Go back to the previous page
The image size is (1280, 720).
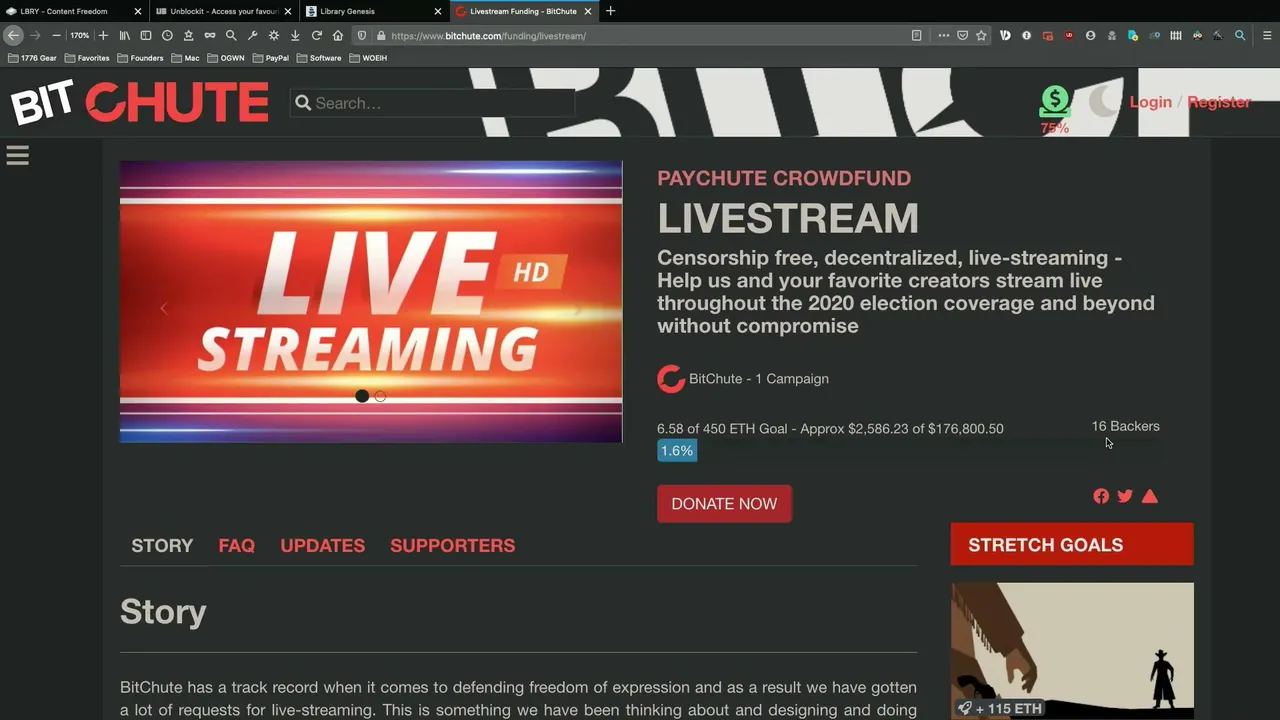13,35
